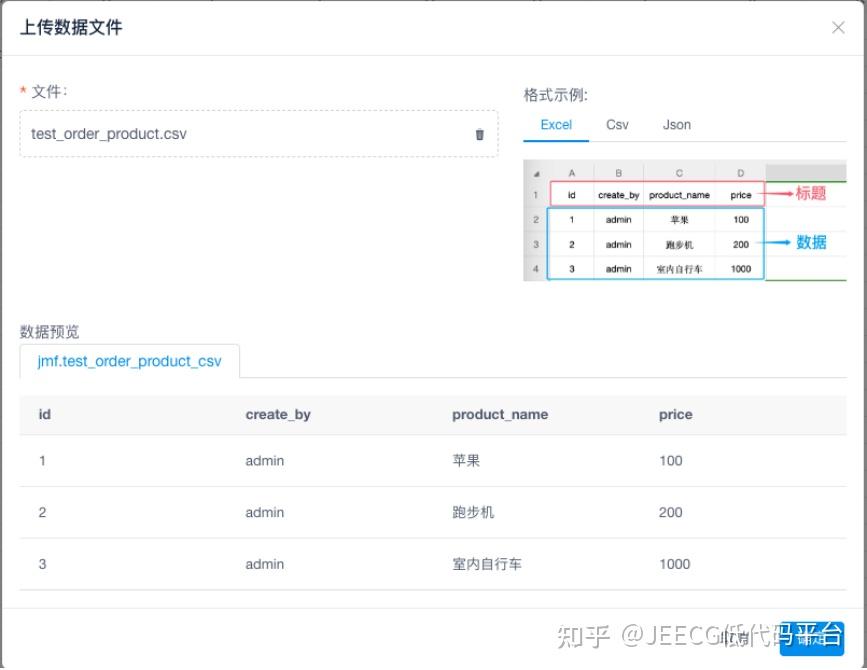Click the 数据预览 section label
The height and width of the screenshot is (670, 867).
pos(49,332)
